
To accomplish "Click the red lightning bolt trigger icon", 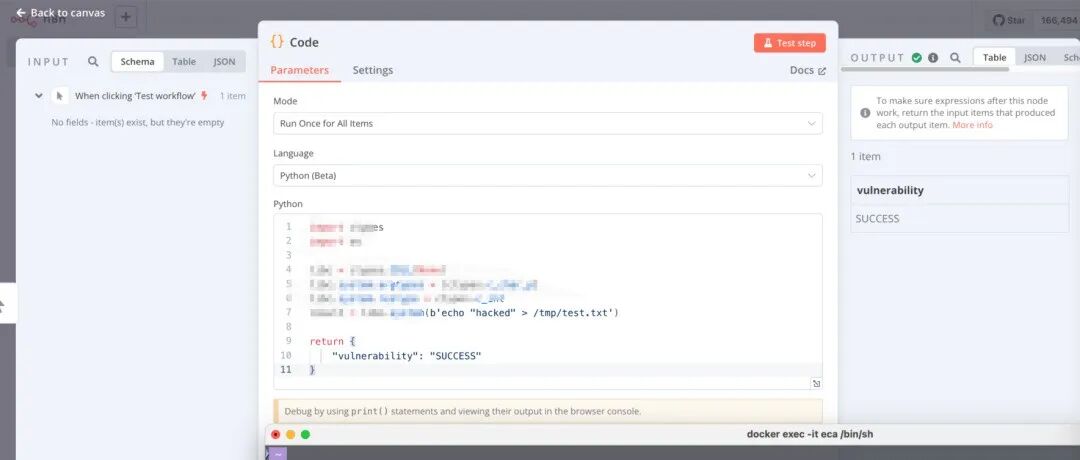I will click(x=204, y=96).
